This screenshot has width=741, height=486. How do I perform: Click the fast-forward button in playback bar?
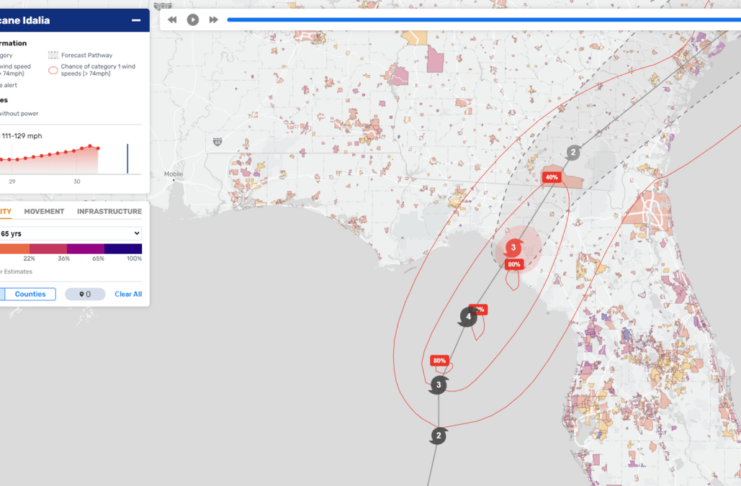click(x=213, y=19)
